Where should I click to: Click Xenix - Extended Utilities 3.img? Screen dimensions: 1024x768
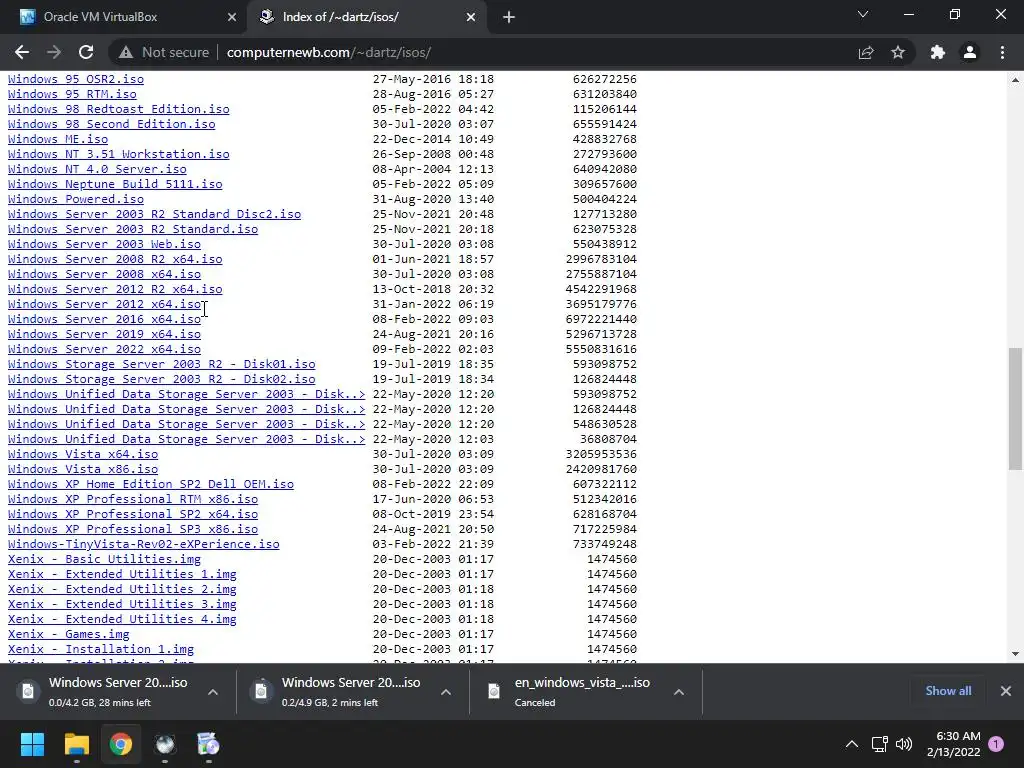tap(122, 605)
